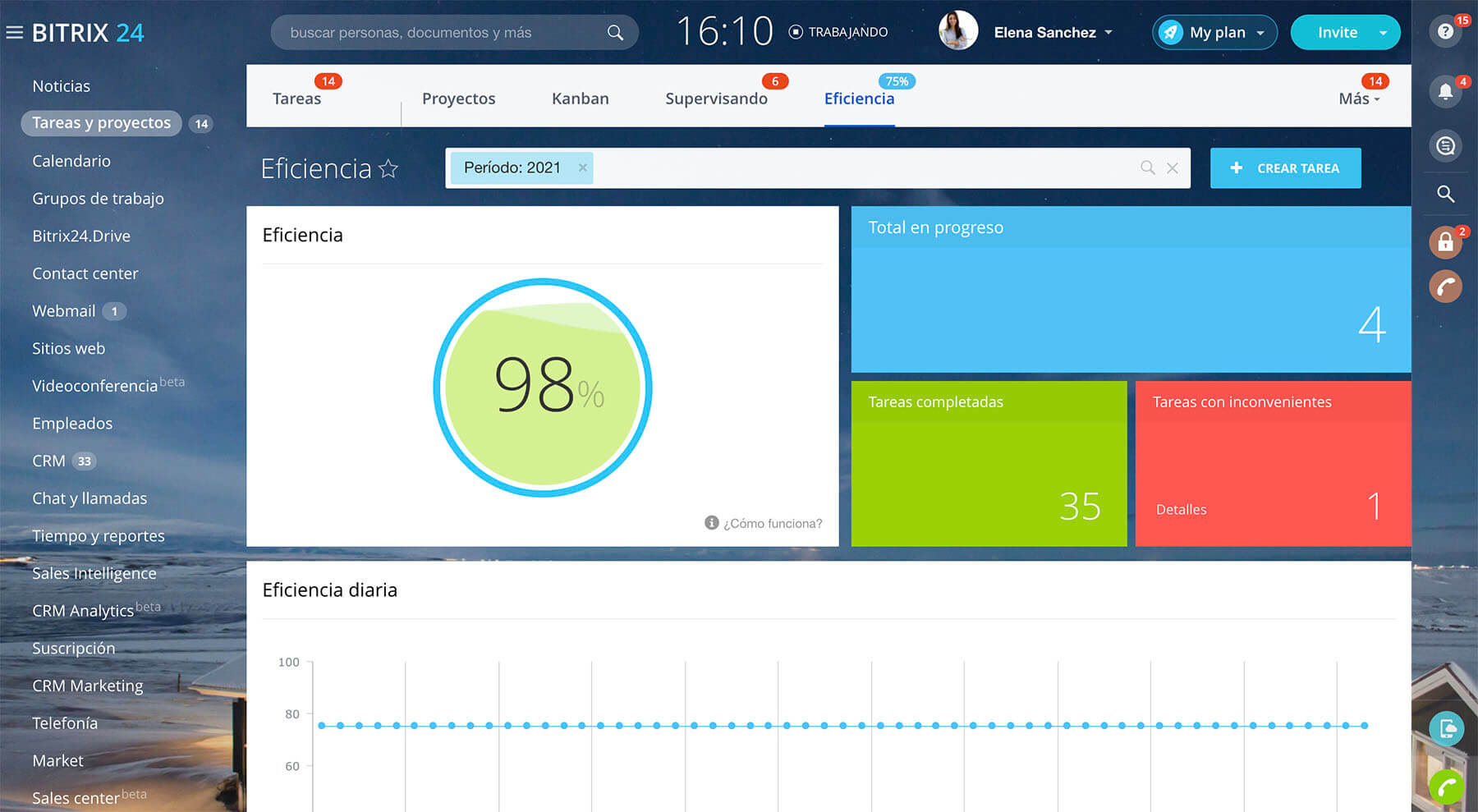
Task: Click the CREAR TAREA button
Action: (1285, 168)
